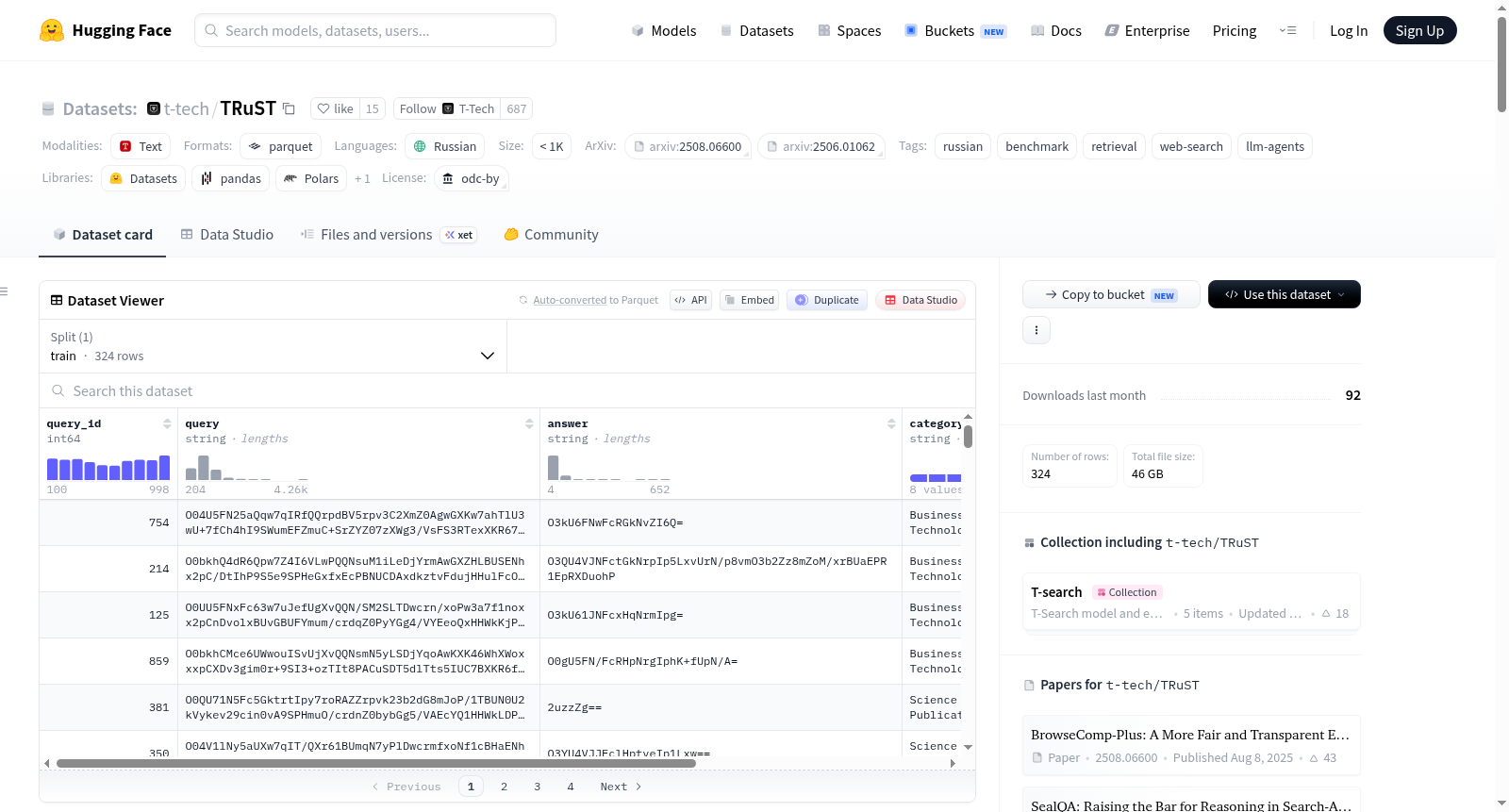Open the Files and versions tab

366,235
